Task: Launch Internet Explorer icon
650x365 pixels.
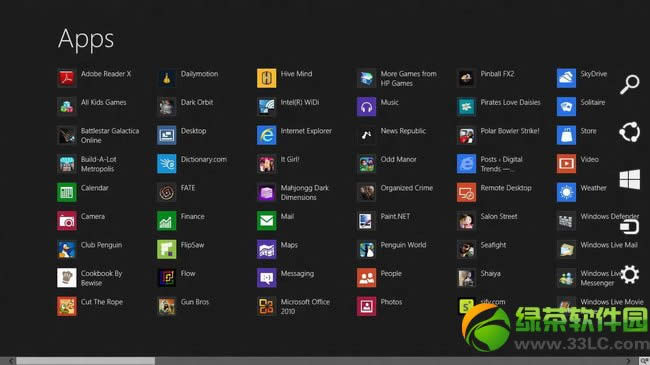Action: 267,135
